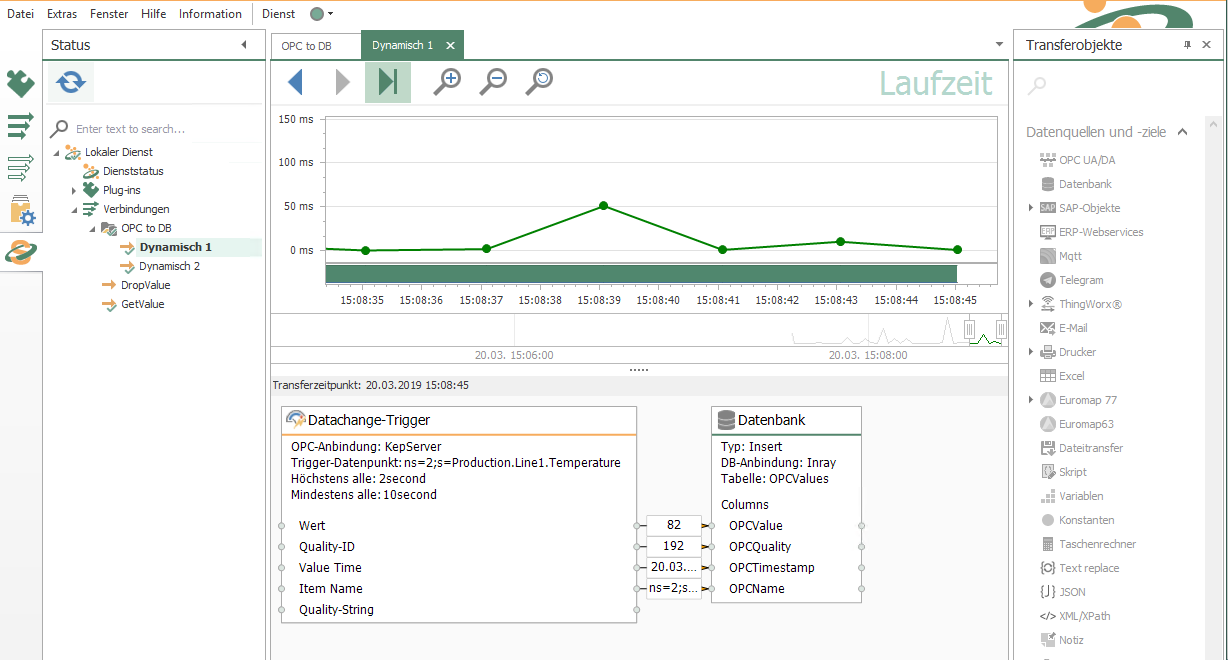Open the Extras menu

pyautogui.click(x=62, y=14)
